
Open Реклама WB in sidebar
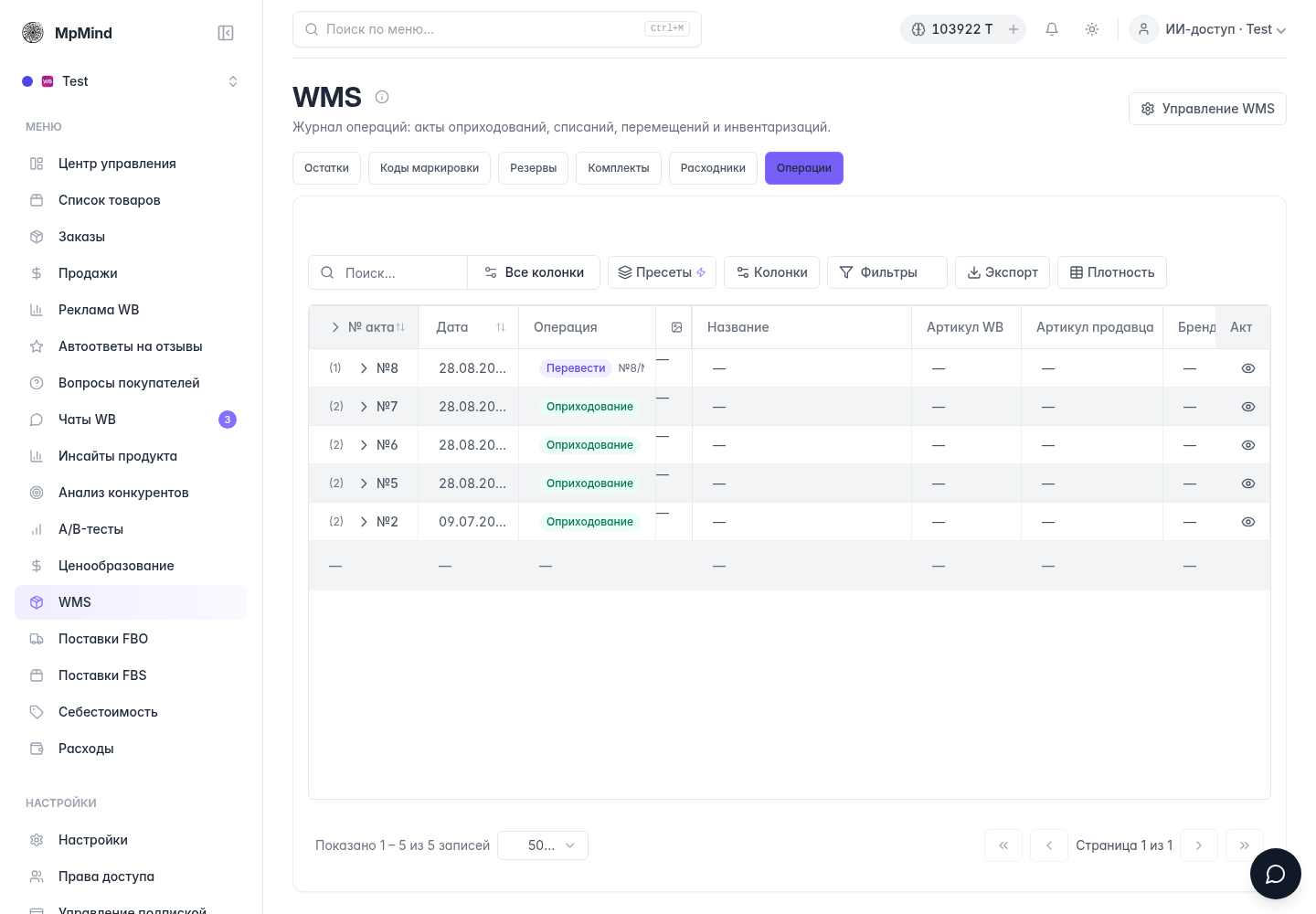pyautogui.click(x=131, y=310)
